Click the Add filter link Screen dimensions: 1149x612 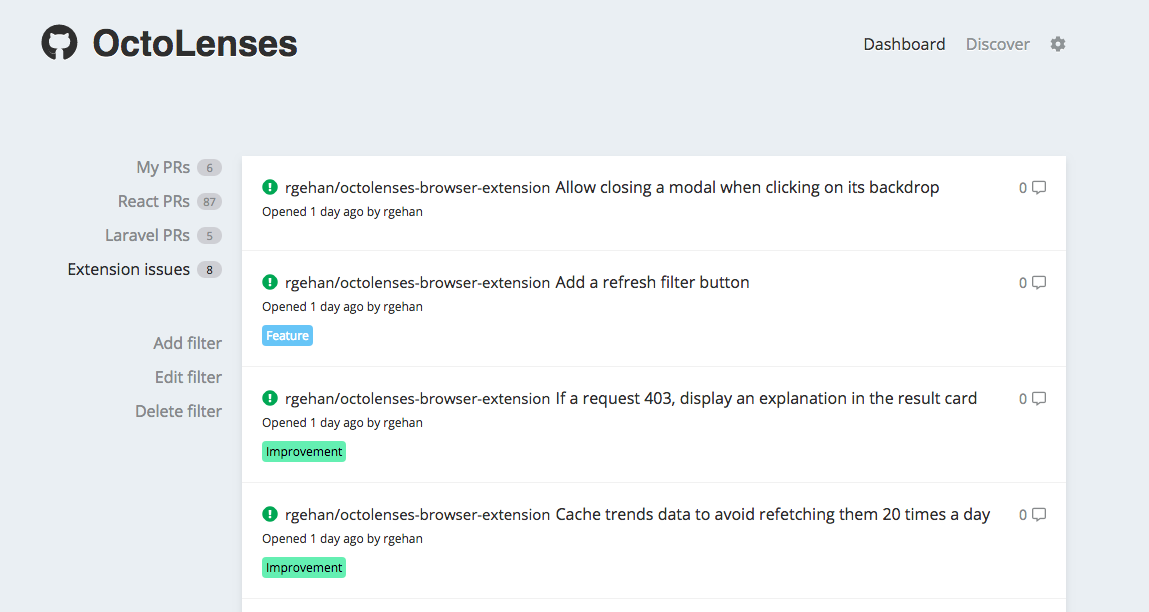187,343
